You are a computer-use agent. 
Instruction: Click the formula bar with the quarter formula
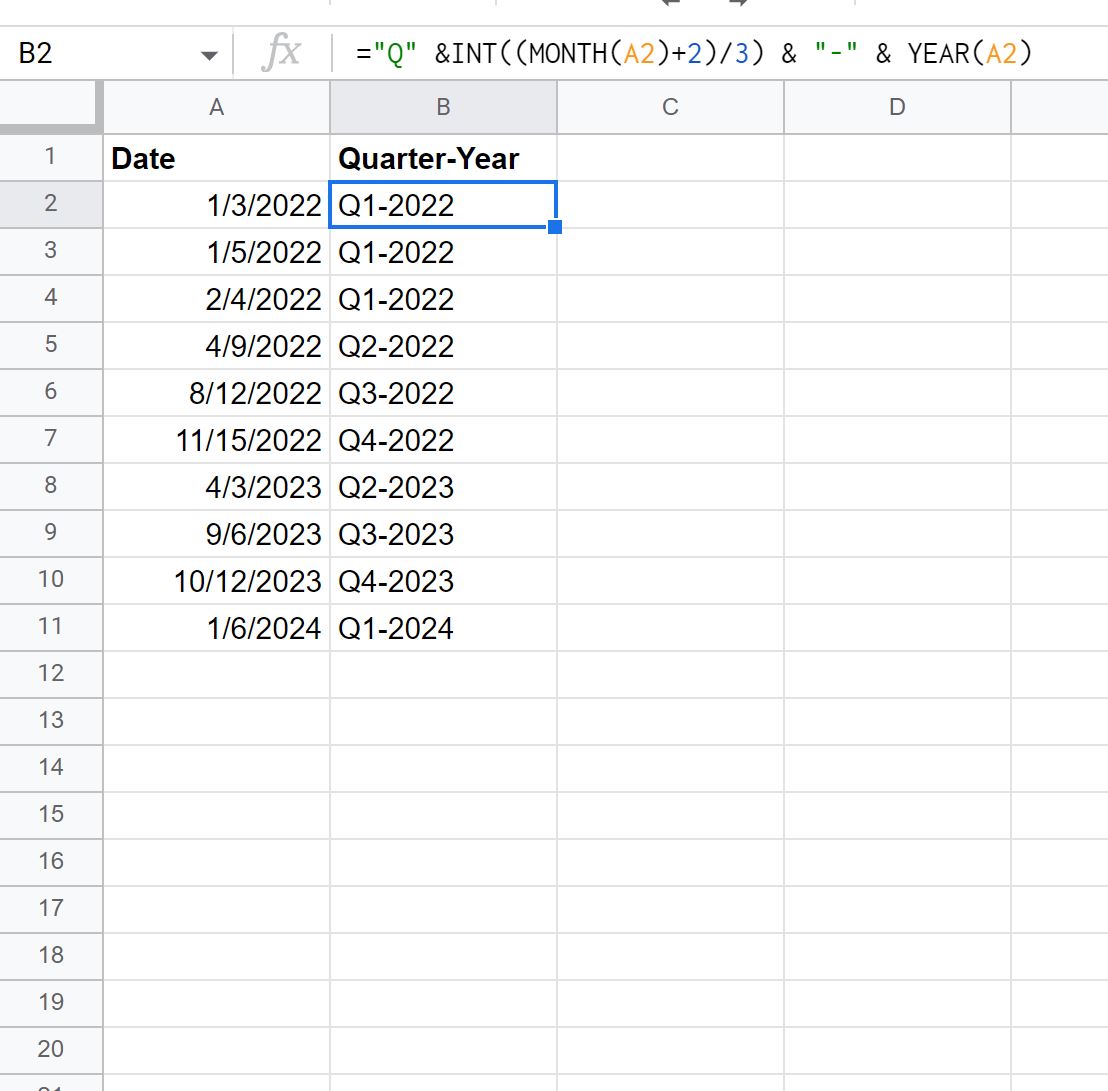click(x=721, y=54)
